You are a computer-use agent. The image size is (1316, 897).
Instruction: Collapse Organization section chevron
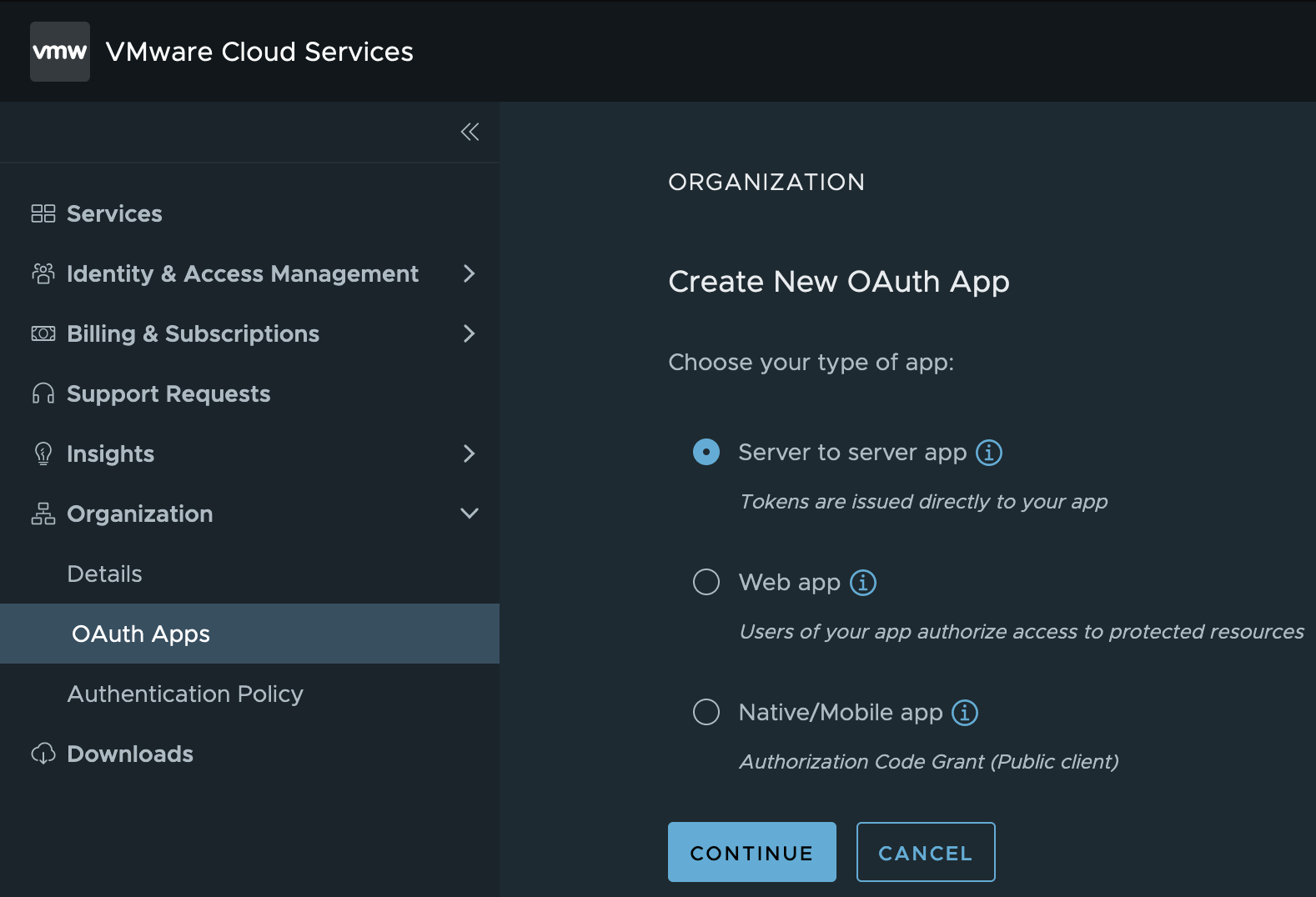[x=470, y=514]
